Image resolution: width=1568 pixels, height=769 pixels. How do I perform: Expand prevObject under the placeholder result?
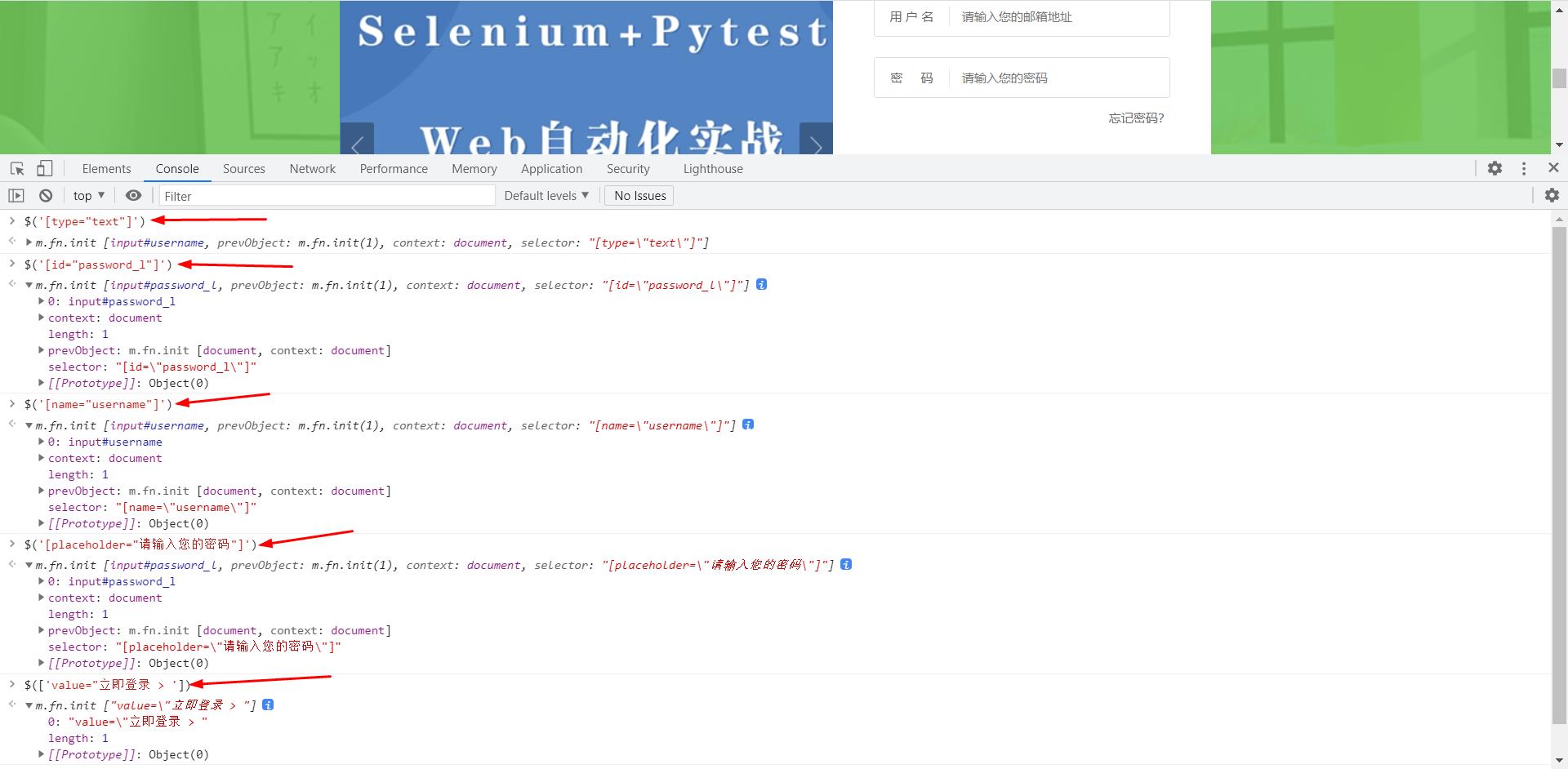pyautogui.click(x=41, y=630)
